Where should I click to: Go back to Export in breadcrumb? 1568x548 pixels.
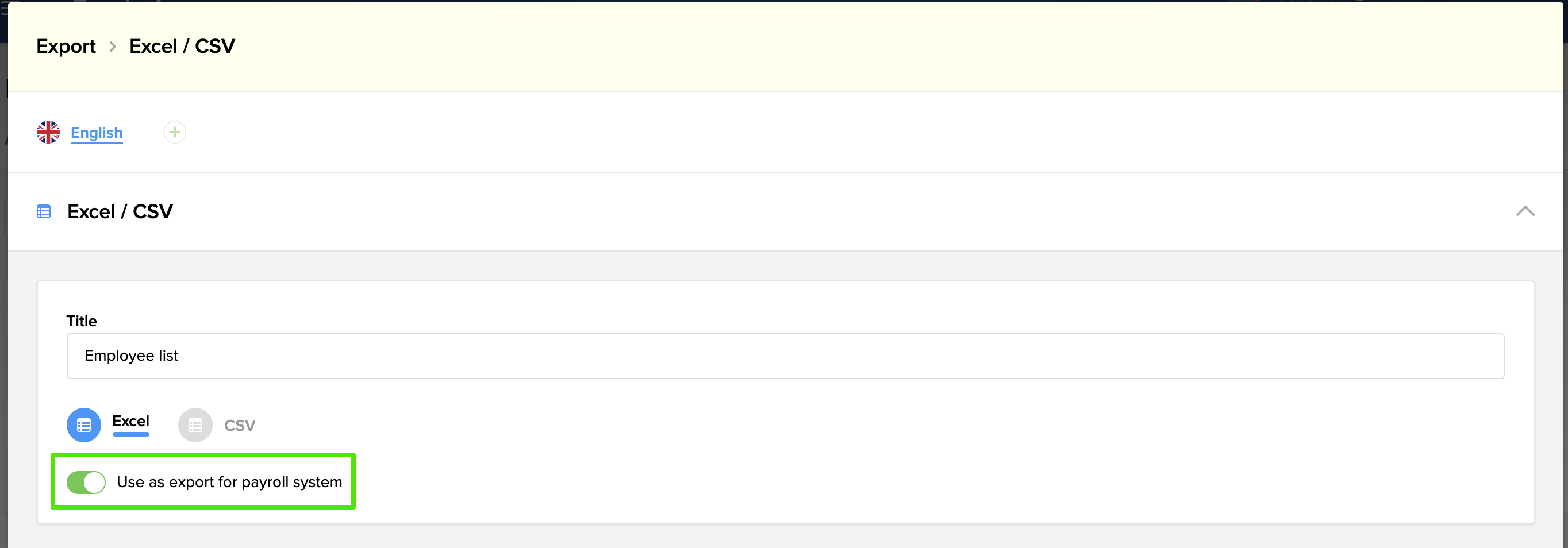point(66,46)
